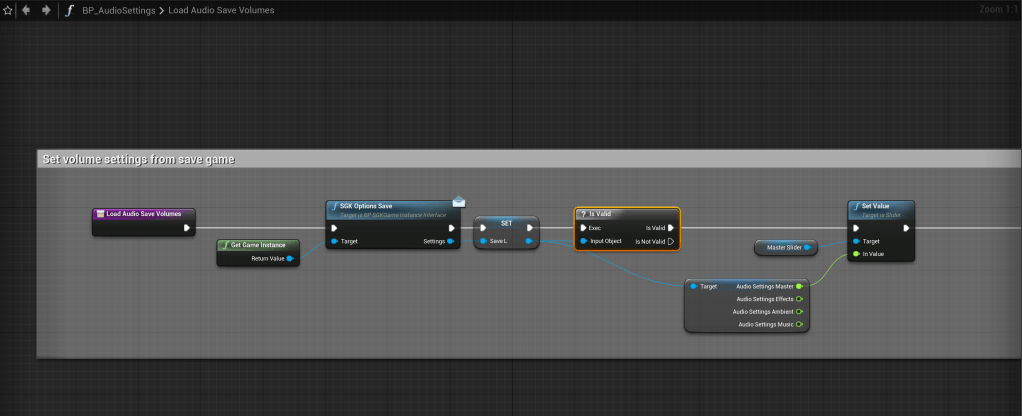Click the Exec input pin on Is Valid node
The image size is (1022, 416).
point(583,228)
